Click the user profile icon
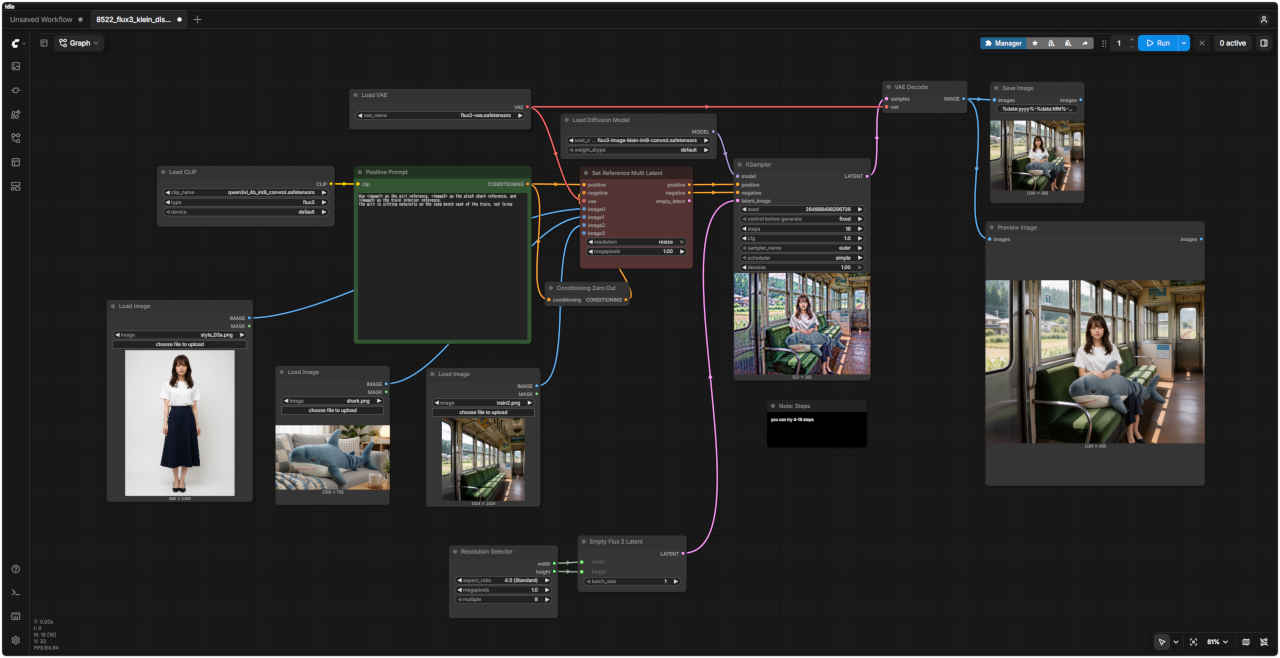Image resolution: width=1280 pixels, height=658 pixels. tap(1264, 19)
